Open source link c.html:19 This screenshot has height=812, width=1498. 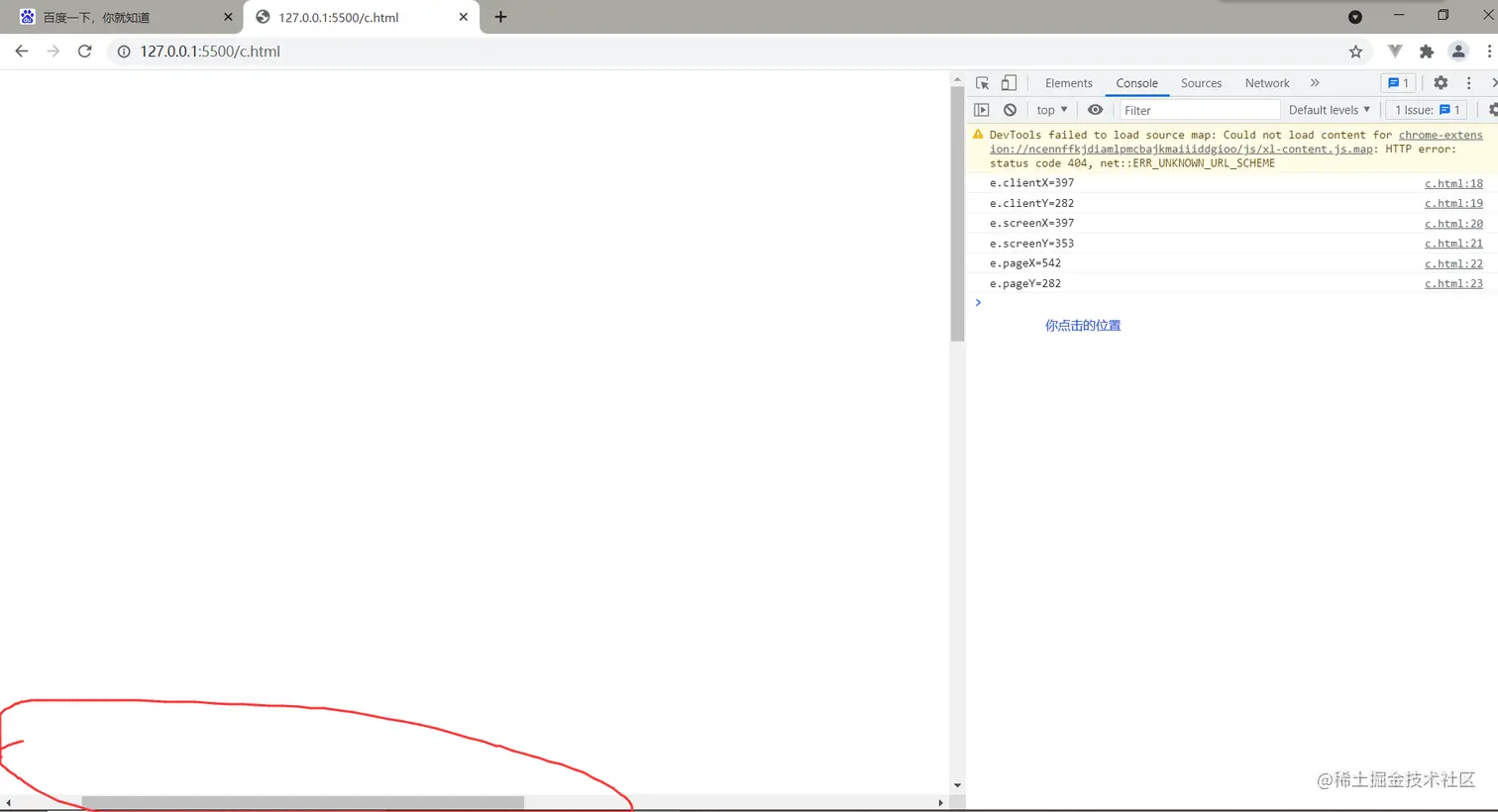pos(1453,203)
